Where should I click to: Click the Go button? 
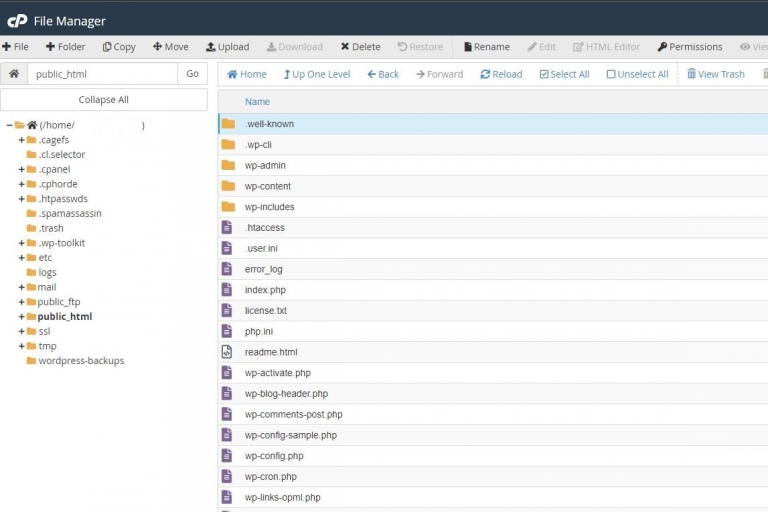coord(192,74)
